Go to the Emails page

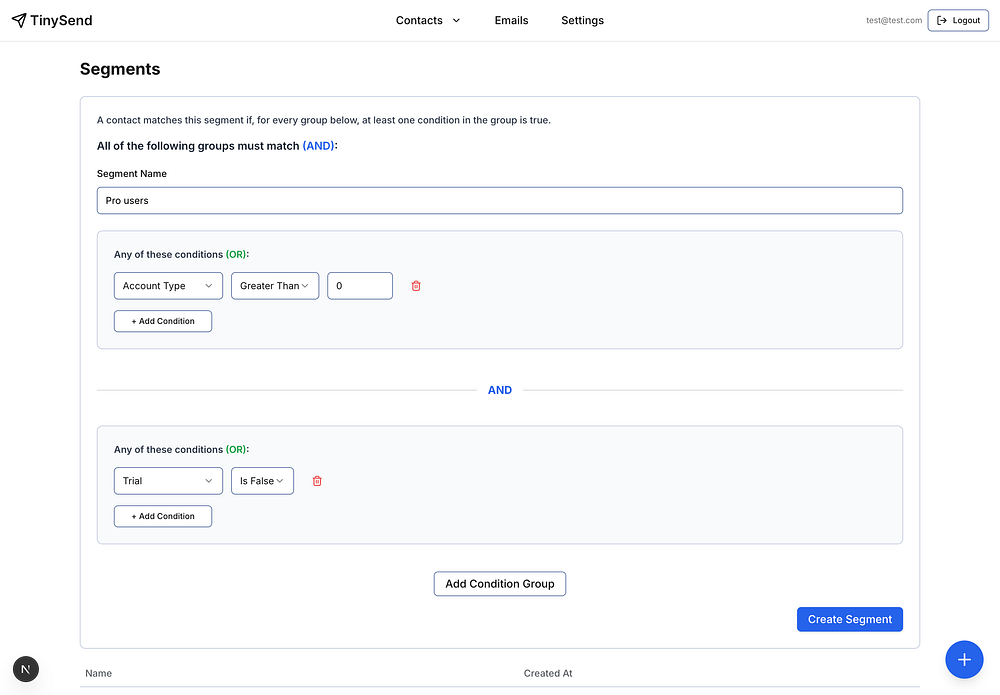[511, 20]
